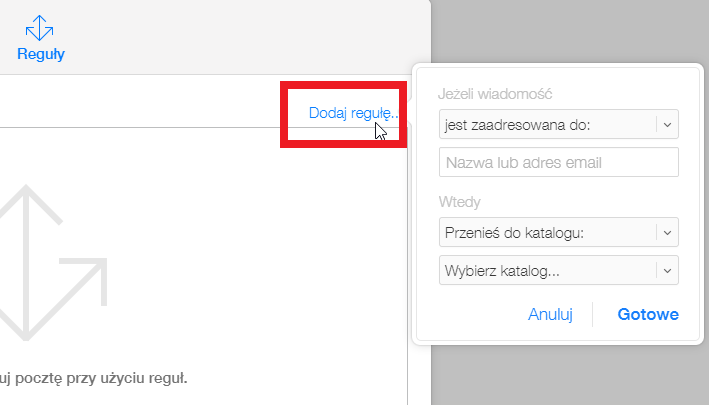Focus the 'Nazwa lub adres email' field

click(558, 162)
